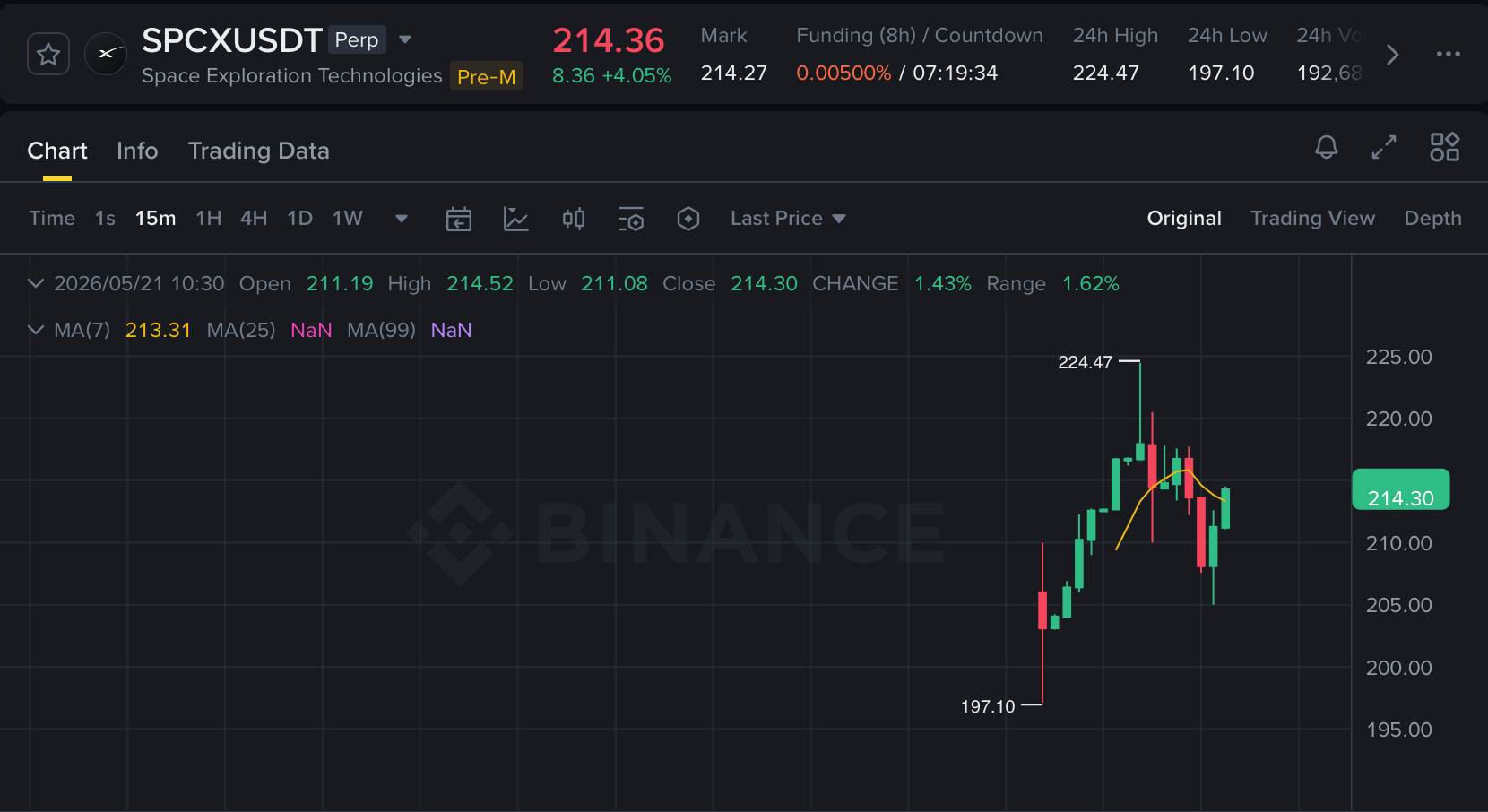
Task: Click the funding rate 0.00500%
Action: coord(843,73)
